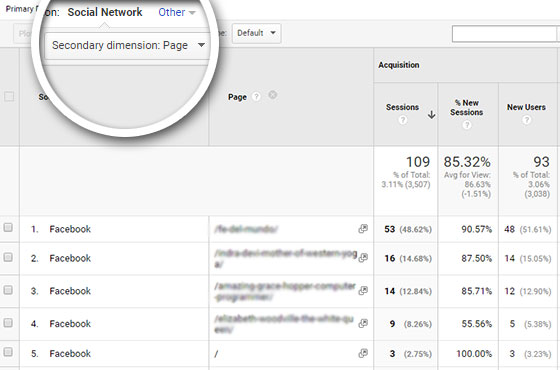Focus the table search input field
The height and width of the screenshot is (370, 560).
pyautogui.click(x=504, y=34)
